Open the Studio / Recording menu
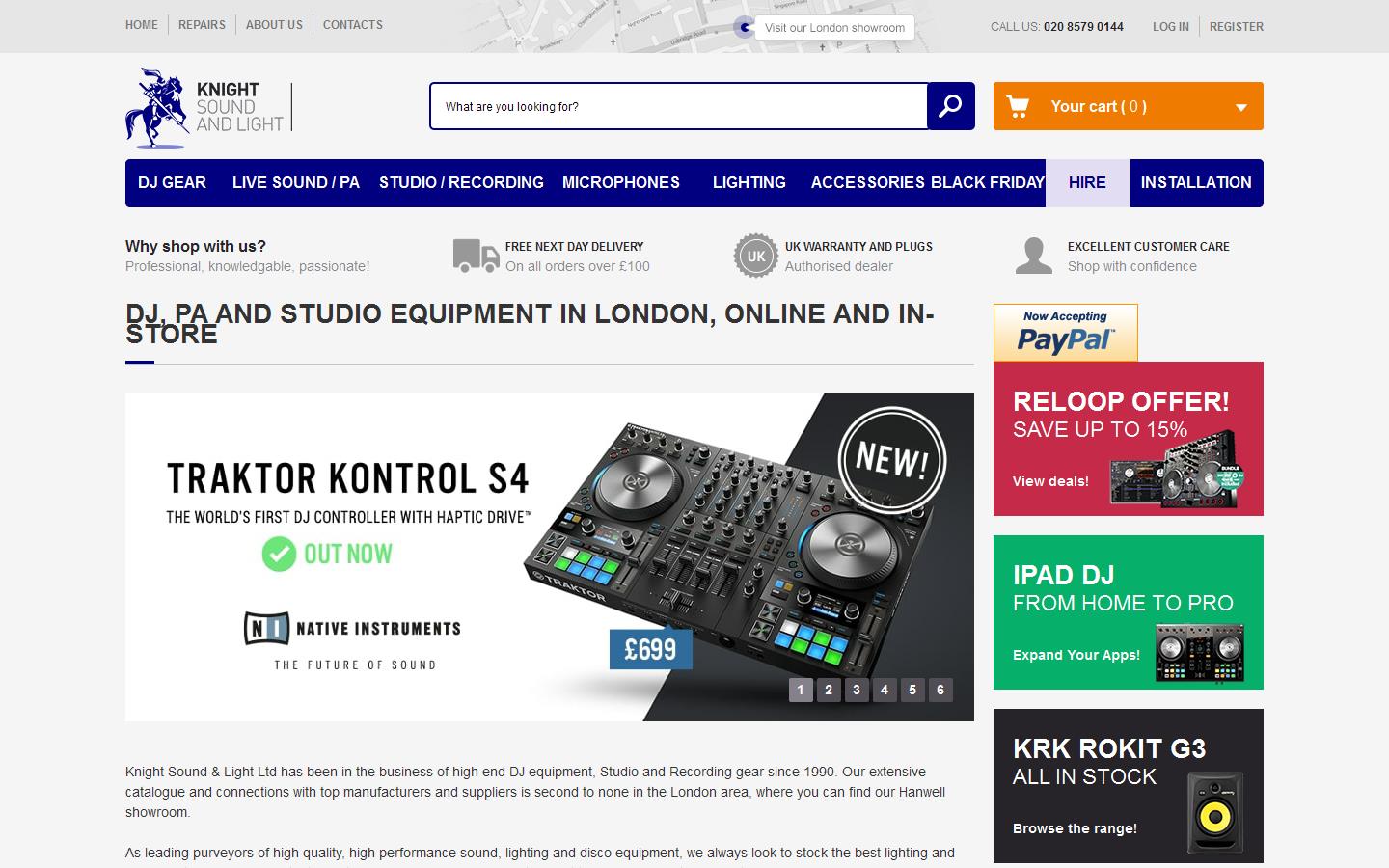Viewport: 1389px width, 868px height. pos(461,183)
